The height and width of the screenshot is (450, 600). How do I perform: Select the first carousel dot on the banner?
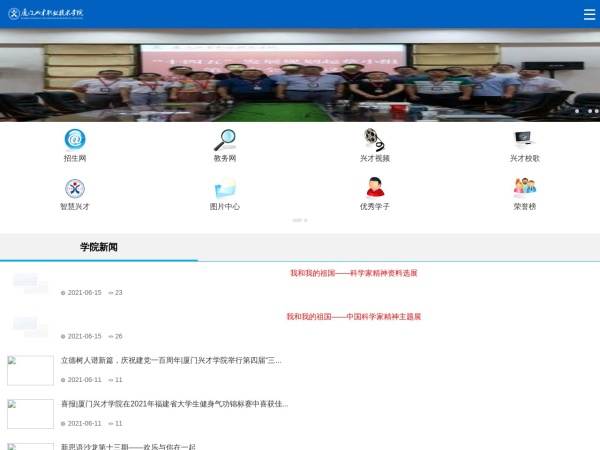(x=577, y=111)
